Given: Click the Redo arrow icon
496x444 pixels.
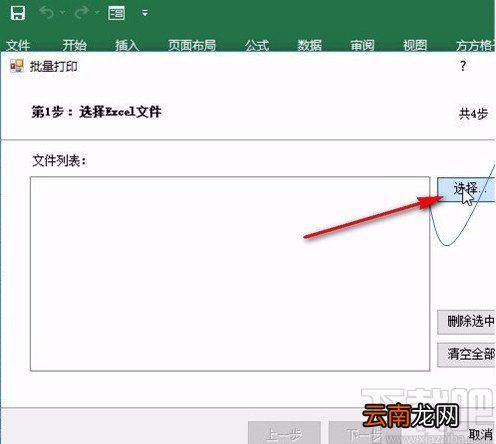Looking at the screenshot, I should point(82,13).
